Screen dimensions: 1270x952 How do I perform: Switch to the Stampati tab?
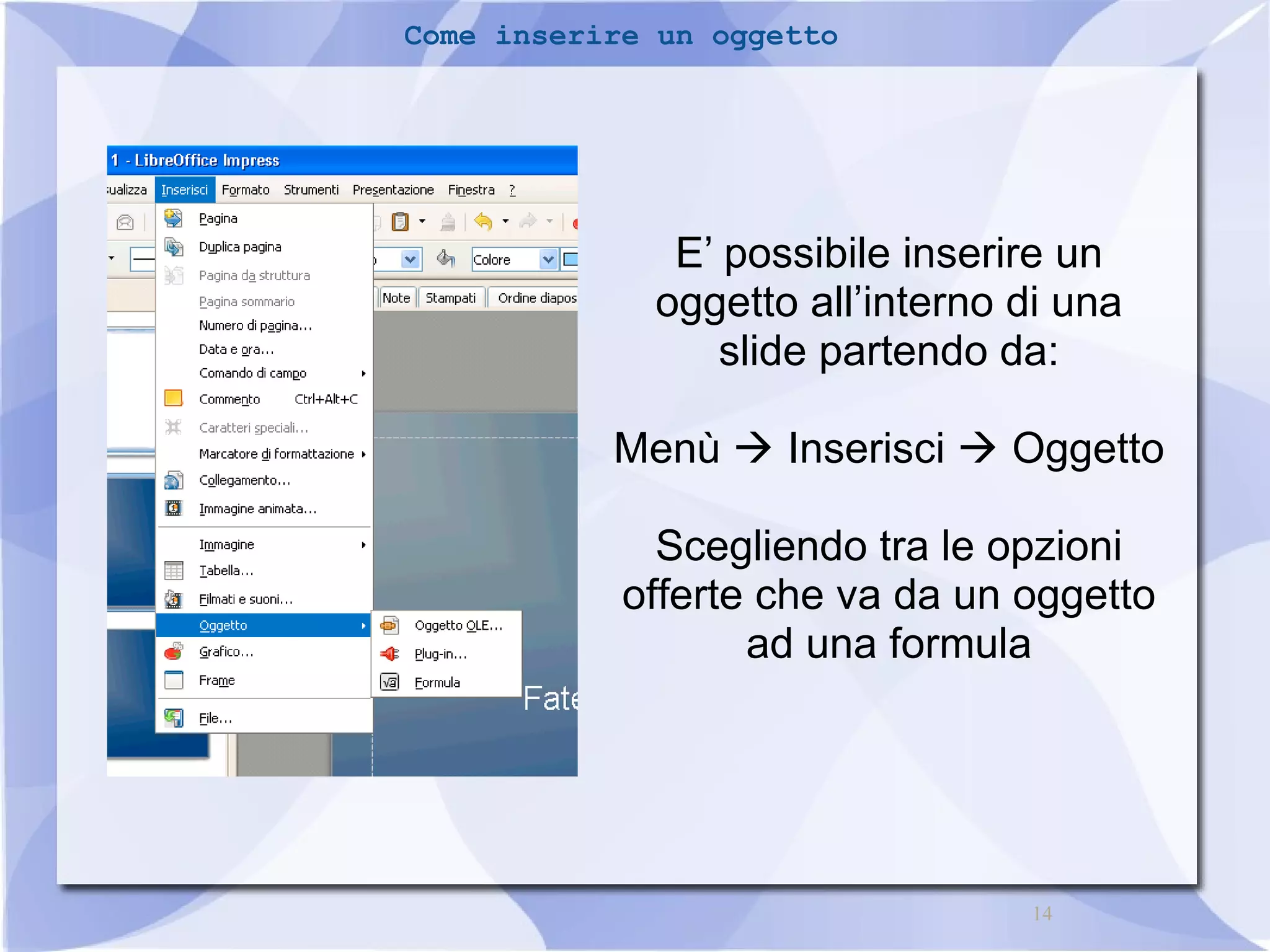click(451, 298)
